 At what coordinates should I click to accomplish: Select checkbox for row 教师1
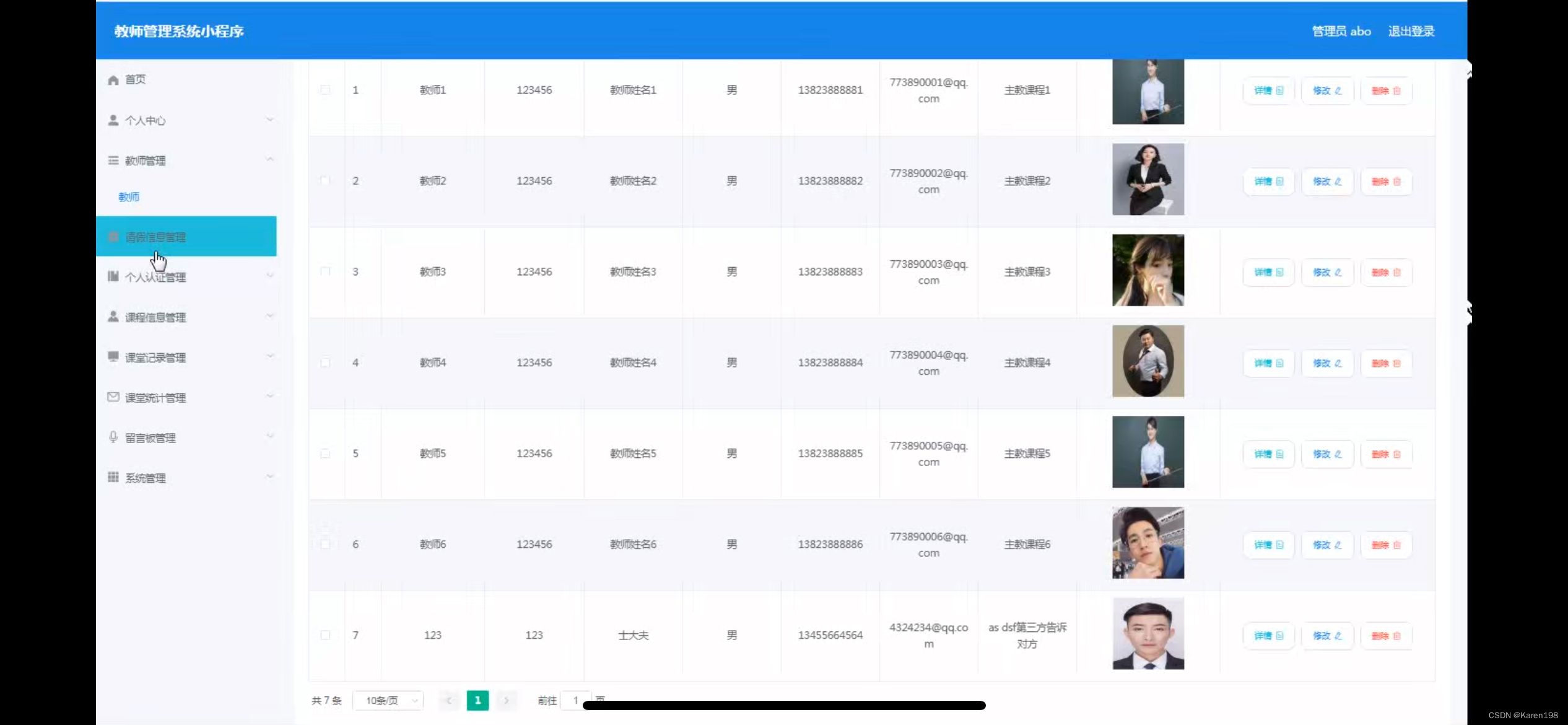point(325,90)
